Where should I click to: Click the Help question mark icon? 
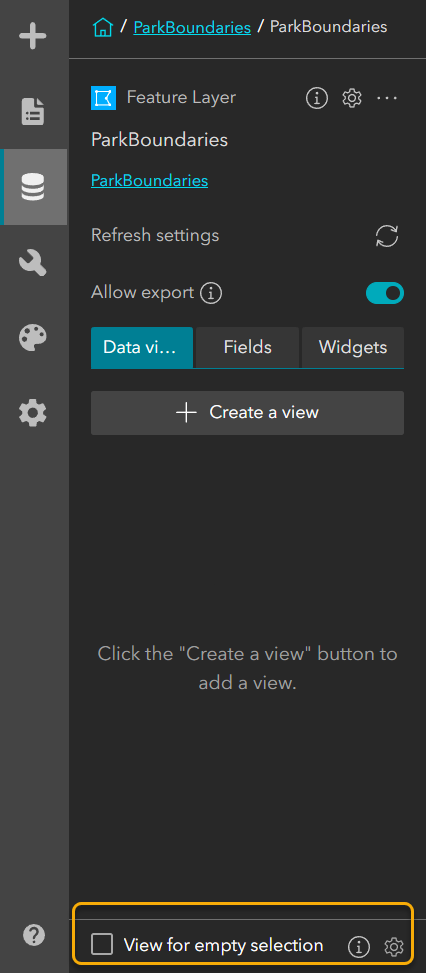pyautogui.click(x=33, y=935)
